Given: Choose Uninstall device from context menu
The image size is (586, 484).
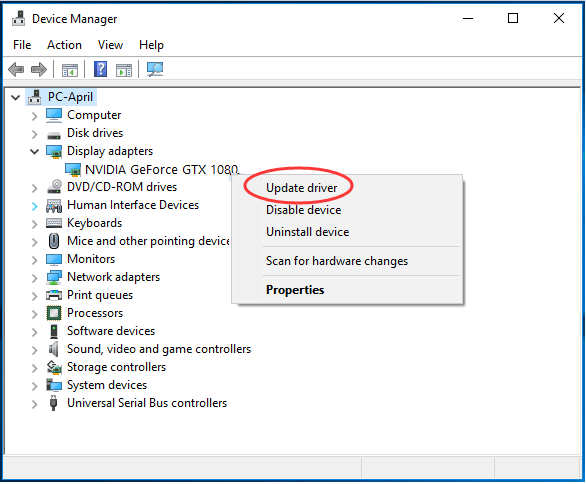Looking at the screenshot, I should pos(308,232).
